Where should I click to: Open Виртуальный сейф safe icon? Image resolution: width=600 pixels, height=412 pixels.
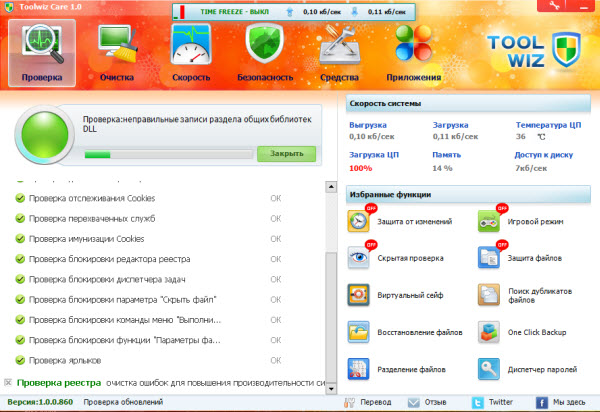359,295
